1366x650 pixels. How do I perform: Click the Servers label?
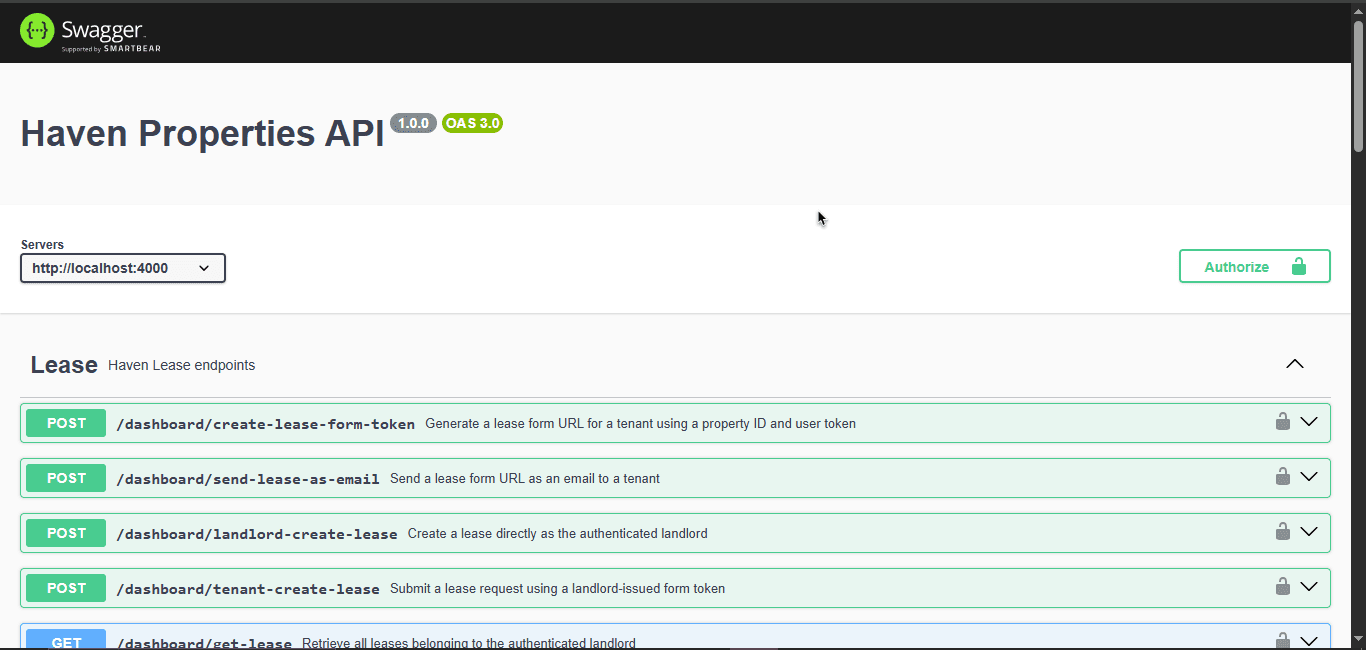coord(42,245)
